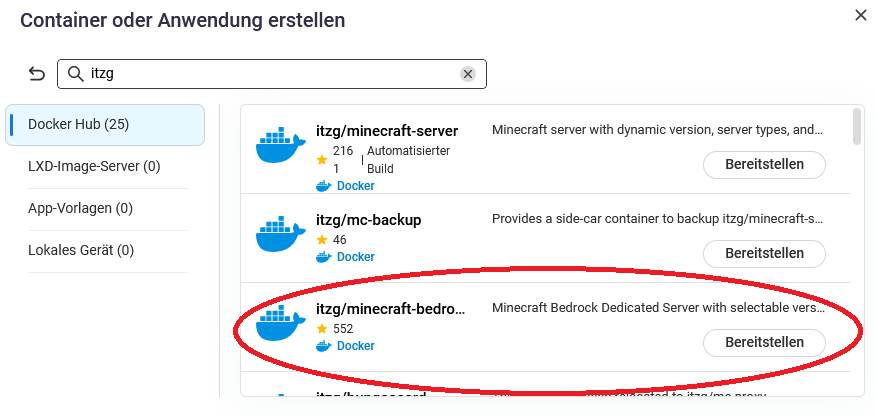Screen dimensions: 876x416
Task: Open the App-Vorlagen (0) tab
Action: click(x=80, y=208)
